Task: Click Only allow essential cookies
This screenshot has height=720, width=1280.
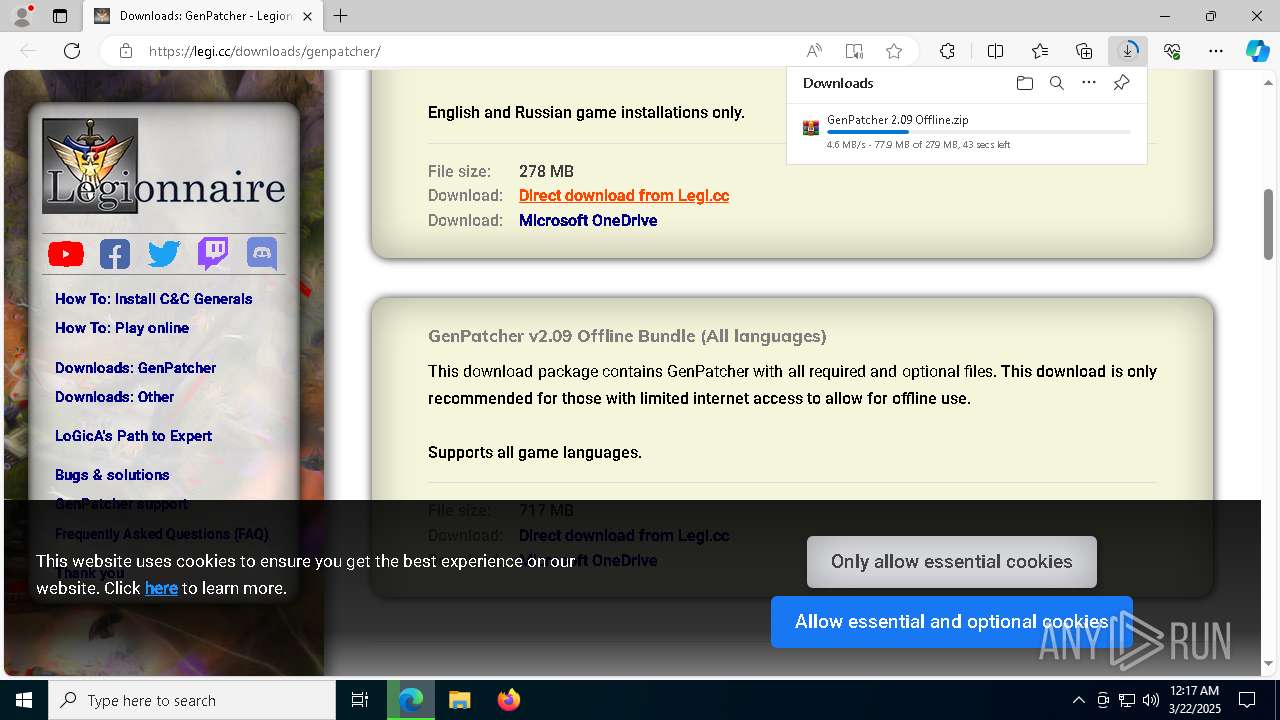Action: tap(952, 562)
